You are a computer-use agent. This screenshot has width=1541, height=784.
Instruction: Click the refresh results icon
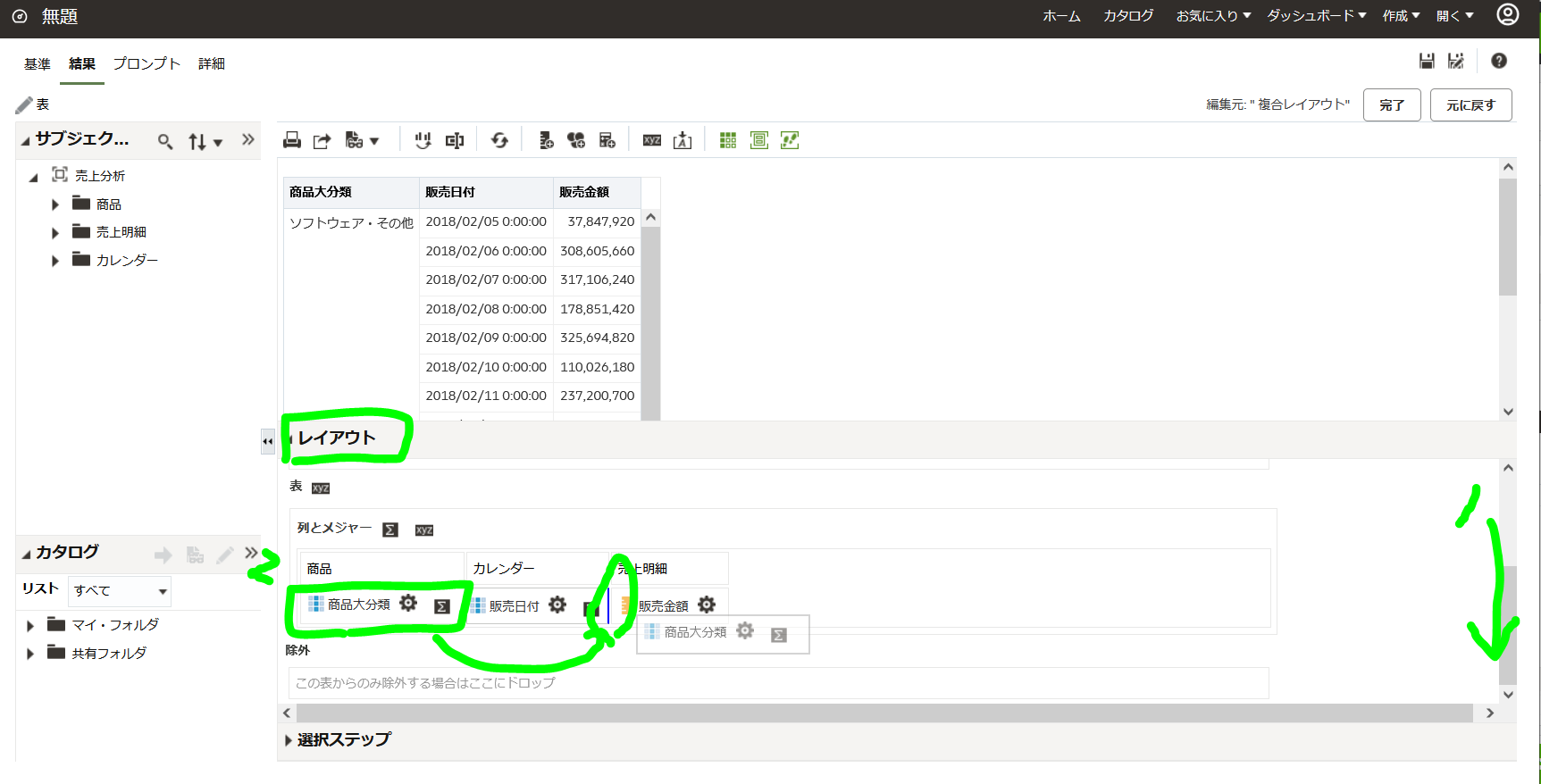[499, 140]
